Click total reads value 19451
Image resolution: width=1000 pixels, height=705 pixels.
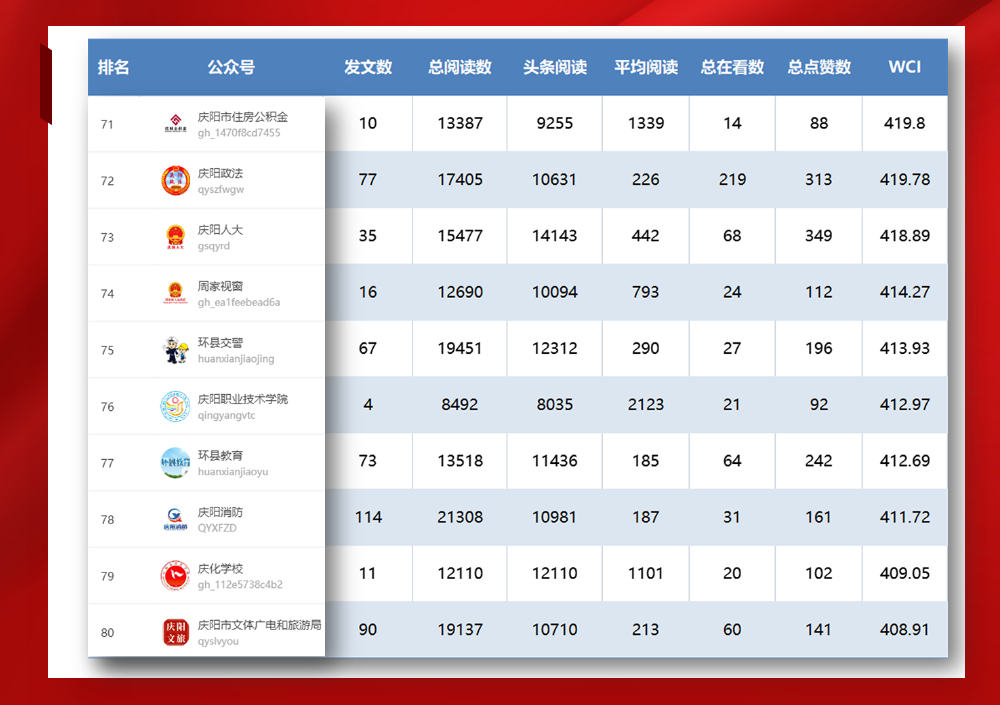coord(460,348)
